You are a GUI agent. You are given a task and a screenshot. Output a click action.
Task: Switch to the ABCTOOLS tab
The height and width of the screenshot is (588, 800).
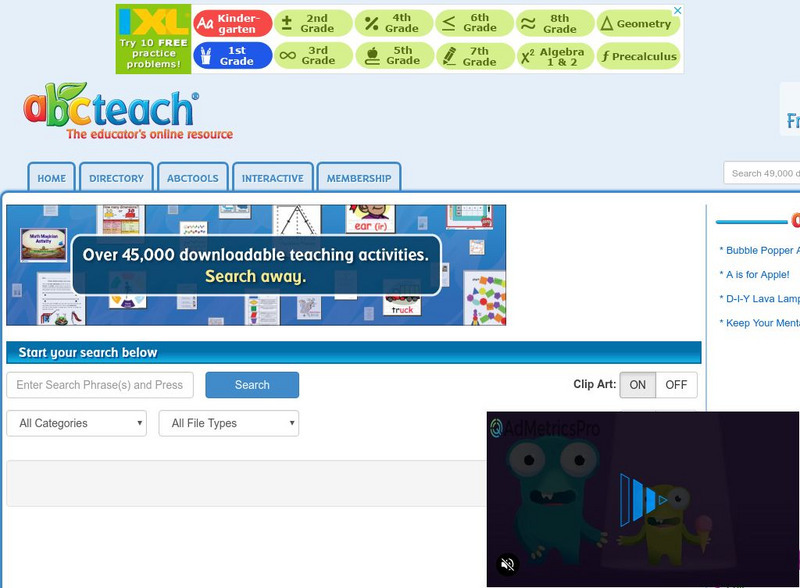(x=192, y=178)
